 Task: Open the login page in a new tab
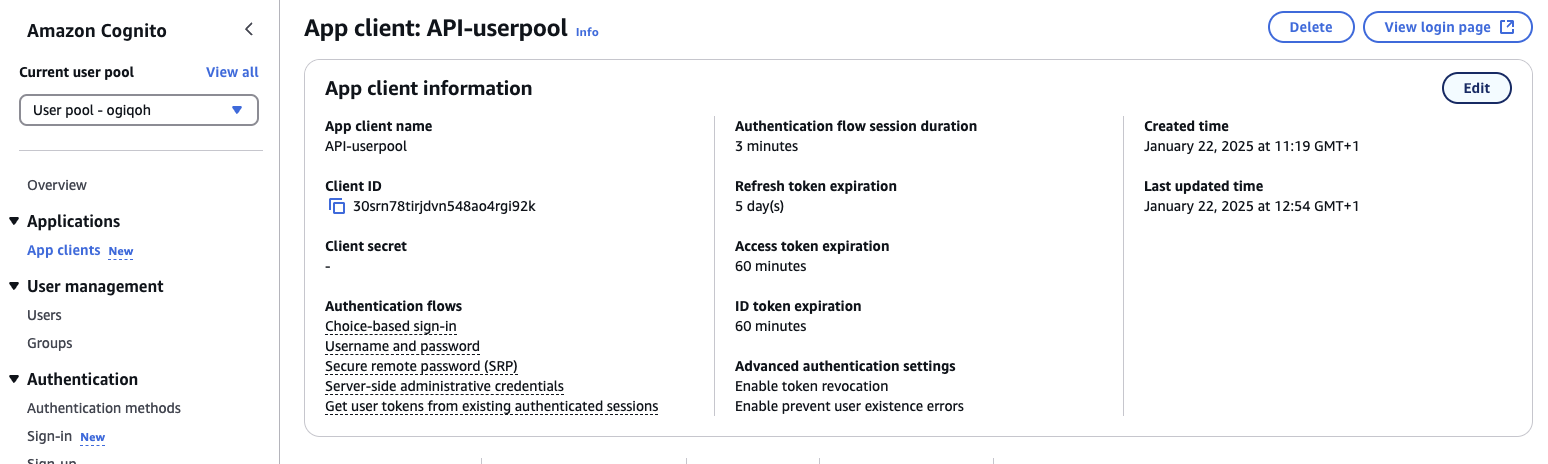[1447, 28]
